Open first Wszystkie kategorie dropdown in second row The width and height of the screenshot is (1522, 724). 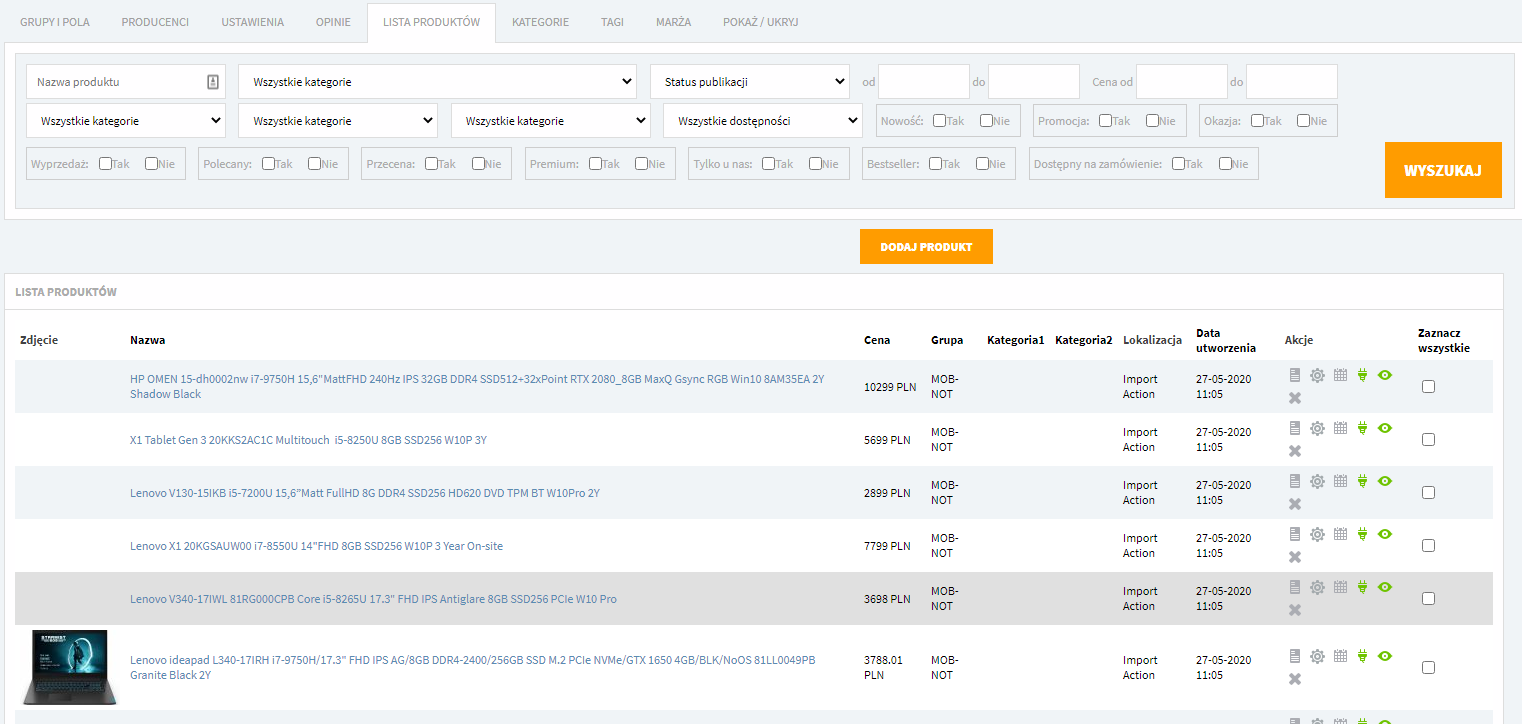pyautogui.click(x=126, y=121)
